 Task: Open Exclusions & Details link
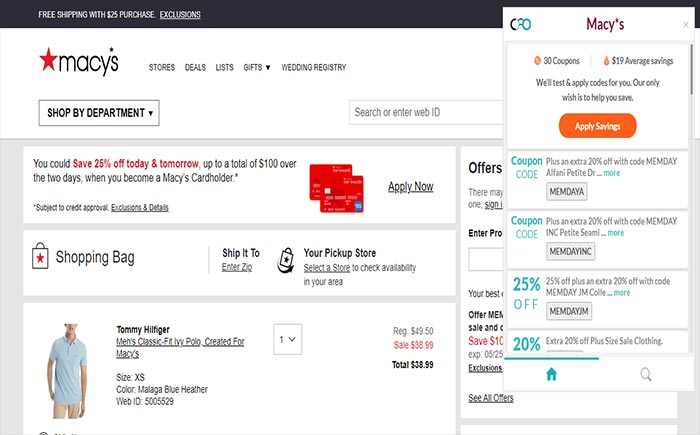tap(140, 207)
